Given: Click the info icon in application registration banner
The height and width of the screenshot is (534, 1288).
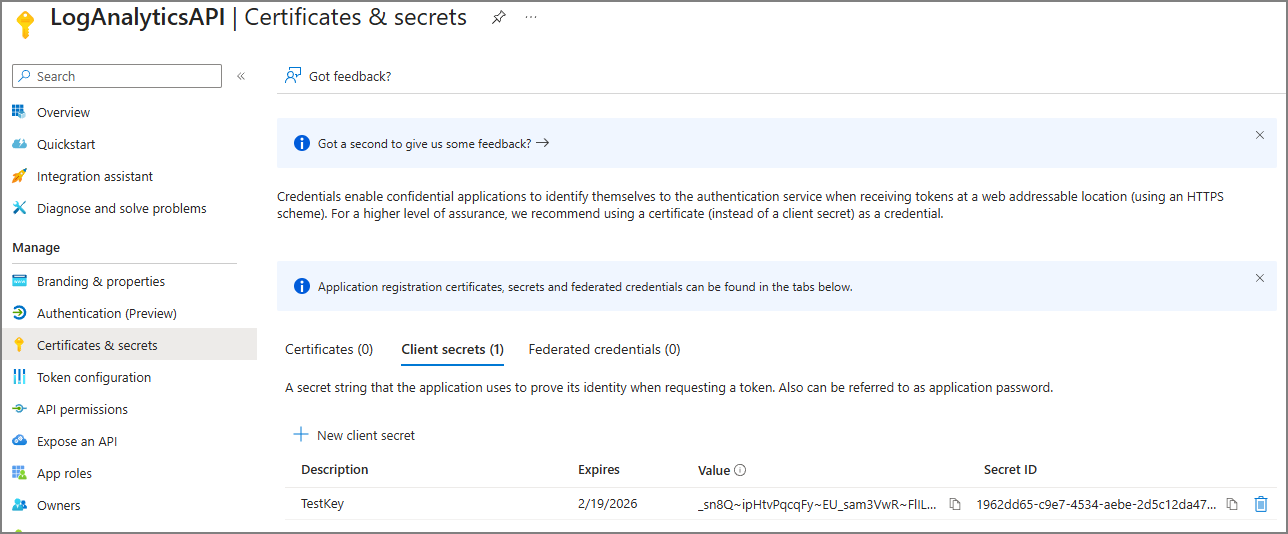Looking at the screenshot, I should [x=302, y=286].
